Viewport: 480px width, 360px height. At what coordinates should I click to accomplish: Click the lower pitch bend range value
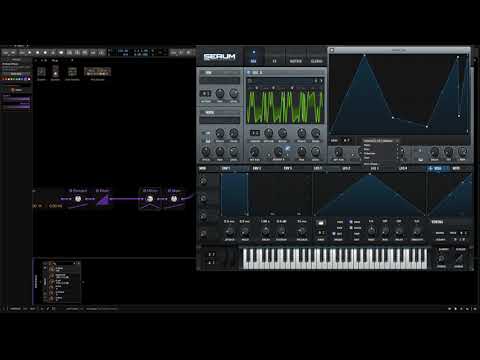211,263
